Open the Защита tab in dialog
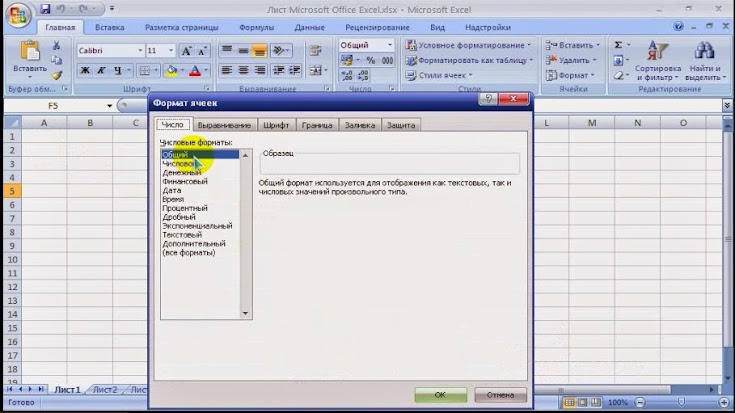This screenshot has width=735, height=413. click(x=401, y=125)
